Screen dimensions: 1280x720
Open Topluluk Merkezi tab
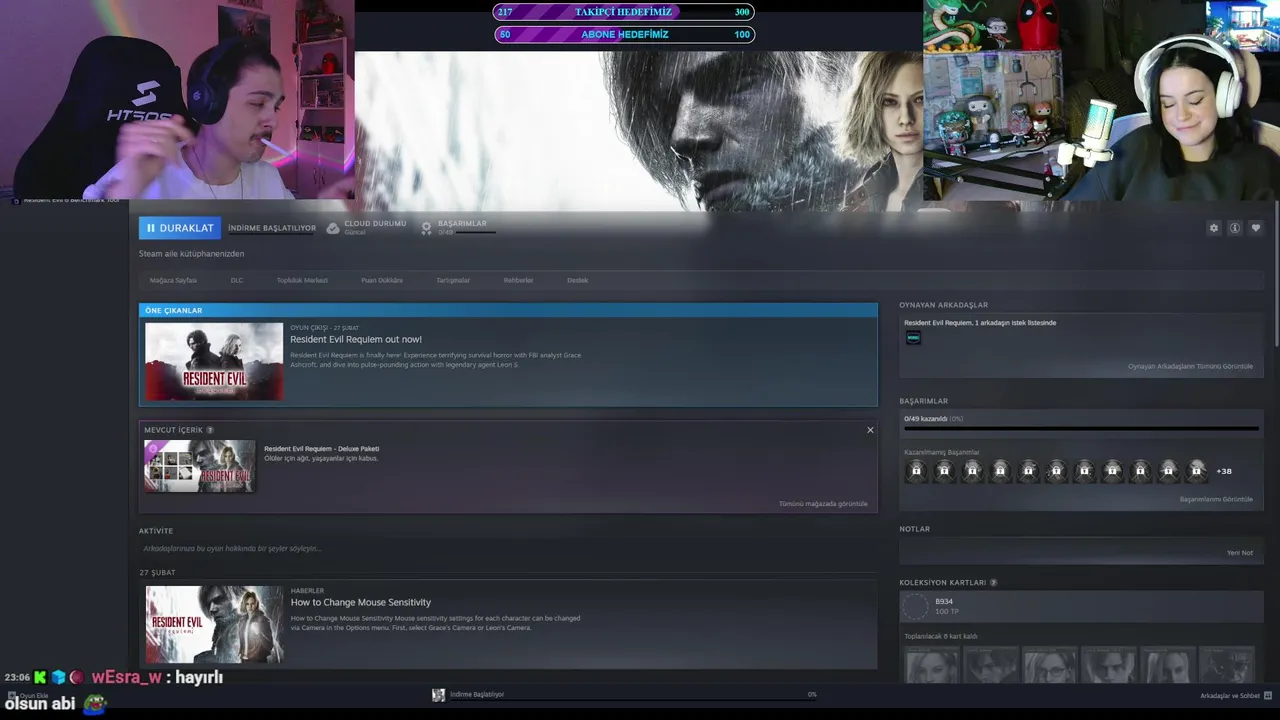(302, 280)
